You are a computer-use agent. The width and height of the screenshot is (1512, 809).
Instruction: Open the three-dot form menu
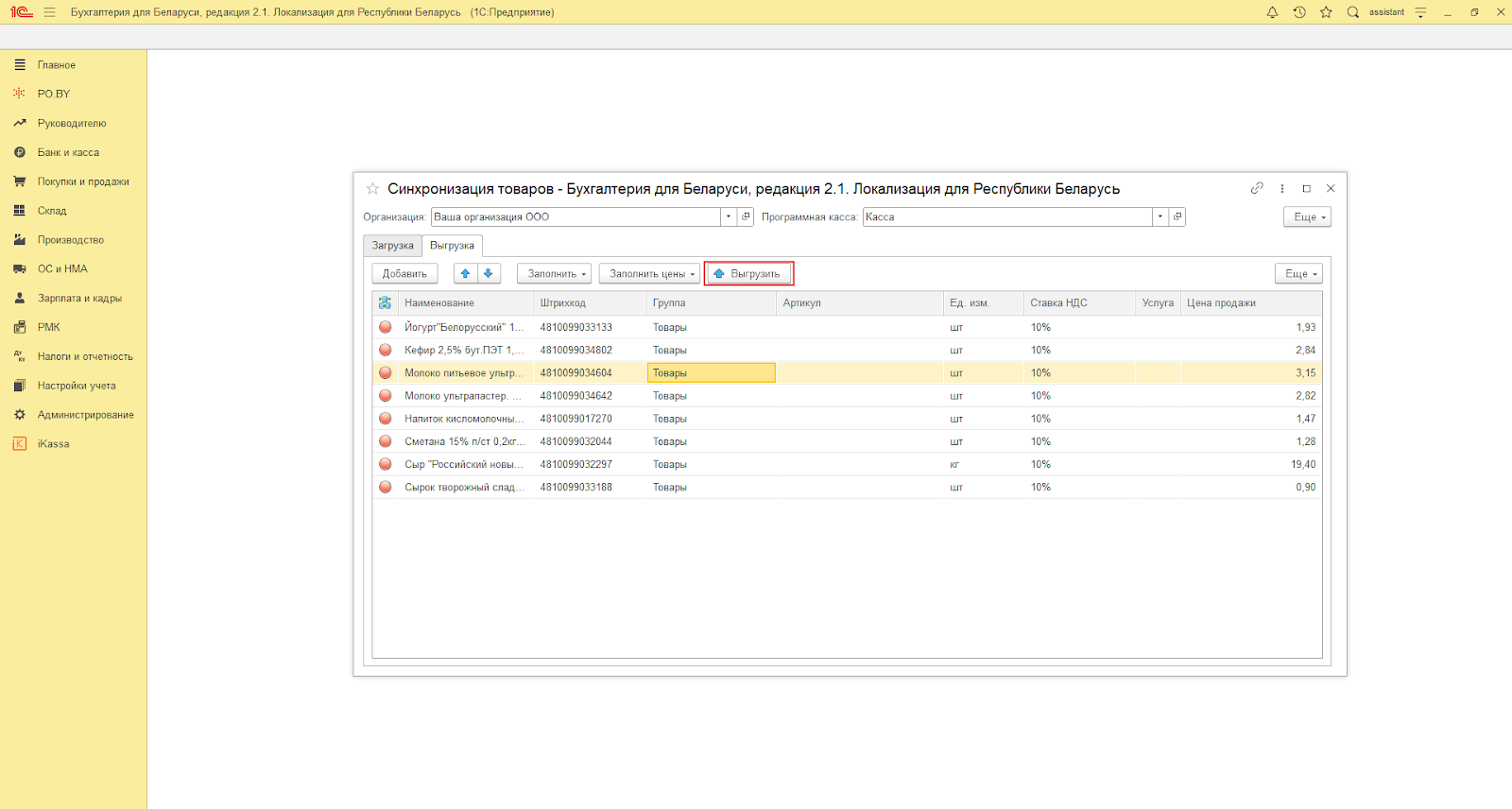[1281, 188]
